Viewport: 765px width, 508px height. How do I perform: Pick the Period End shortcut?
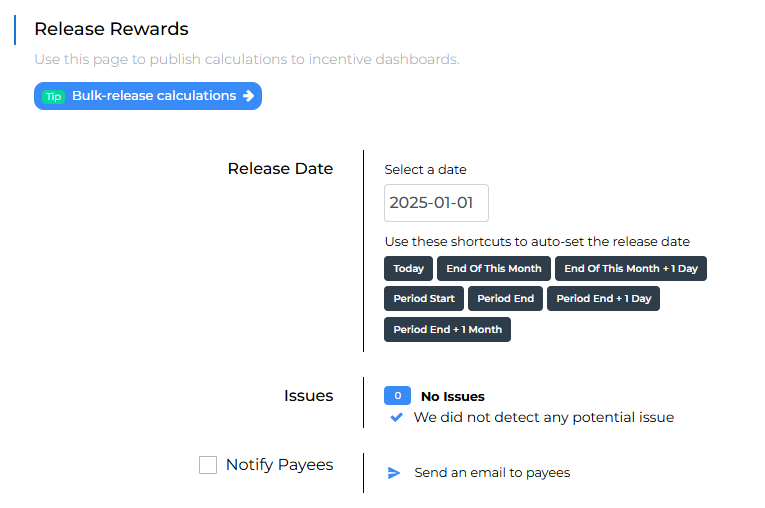point(505,298)
